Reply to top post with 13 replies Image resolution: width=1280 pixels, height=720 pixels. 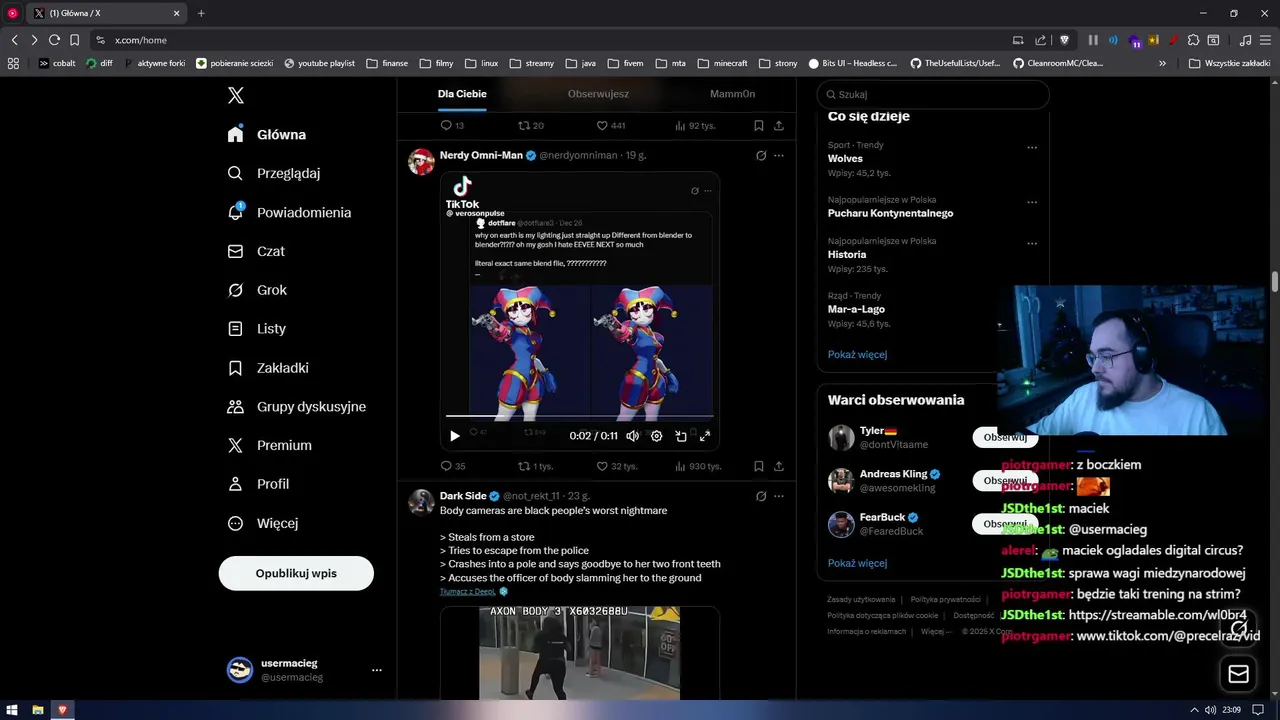pyautogui.click(x=452, y=126)
